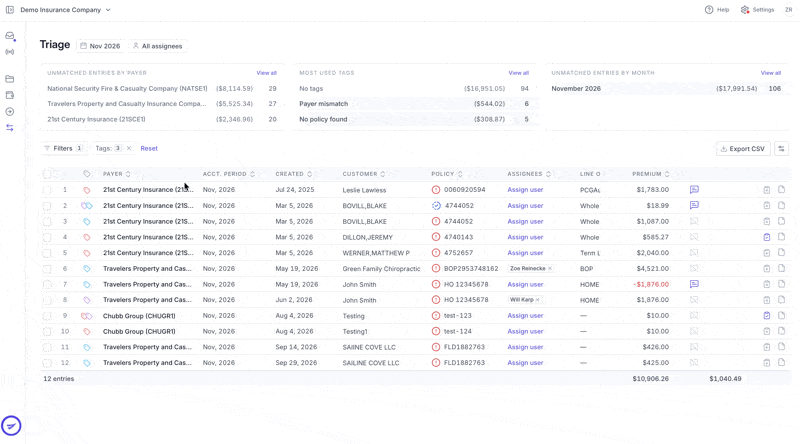Toggle the sidebar panel icon

[10, 10]
